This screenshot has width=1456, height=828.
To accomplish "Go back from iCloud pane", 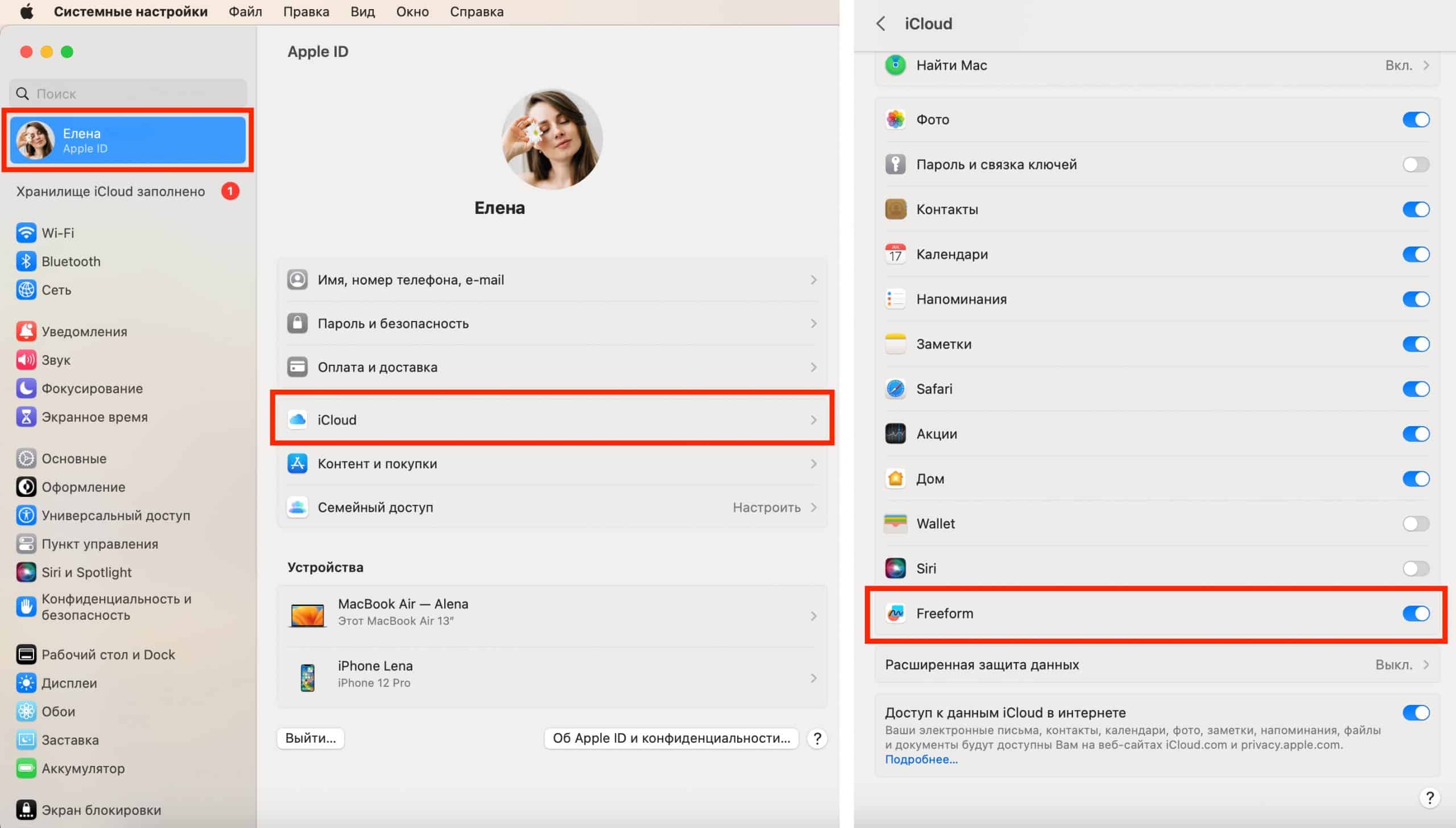I will pos(880,23).
